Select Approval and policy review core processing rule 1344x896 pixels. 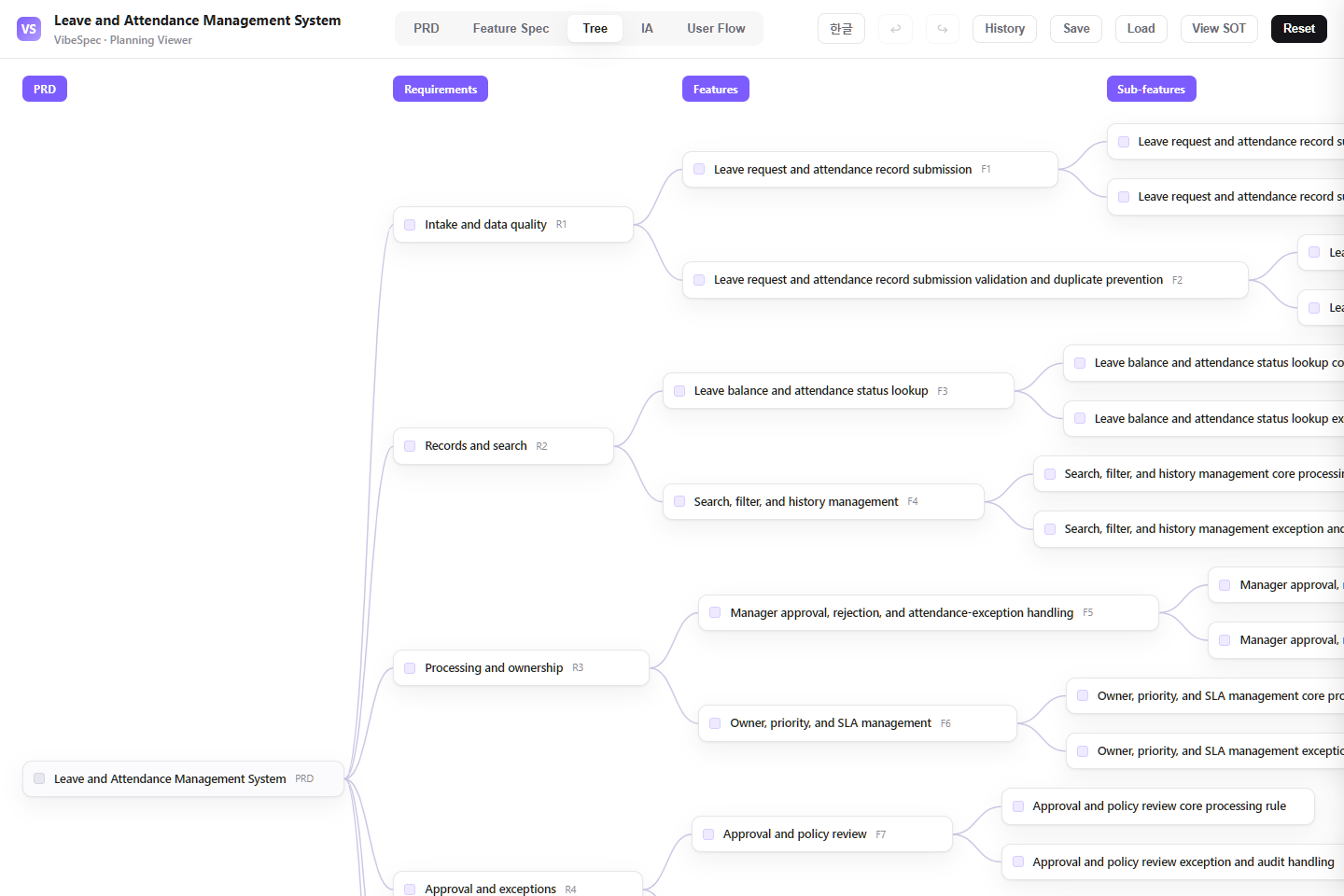tap(1158, 806)
